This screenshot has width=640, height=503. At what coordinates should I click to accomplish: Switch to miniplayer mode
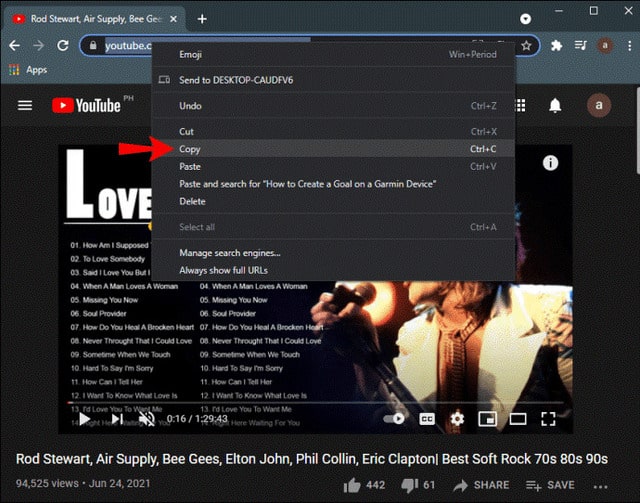click(x=487, y=419)
